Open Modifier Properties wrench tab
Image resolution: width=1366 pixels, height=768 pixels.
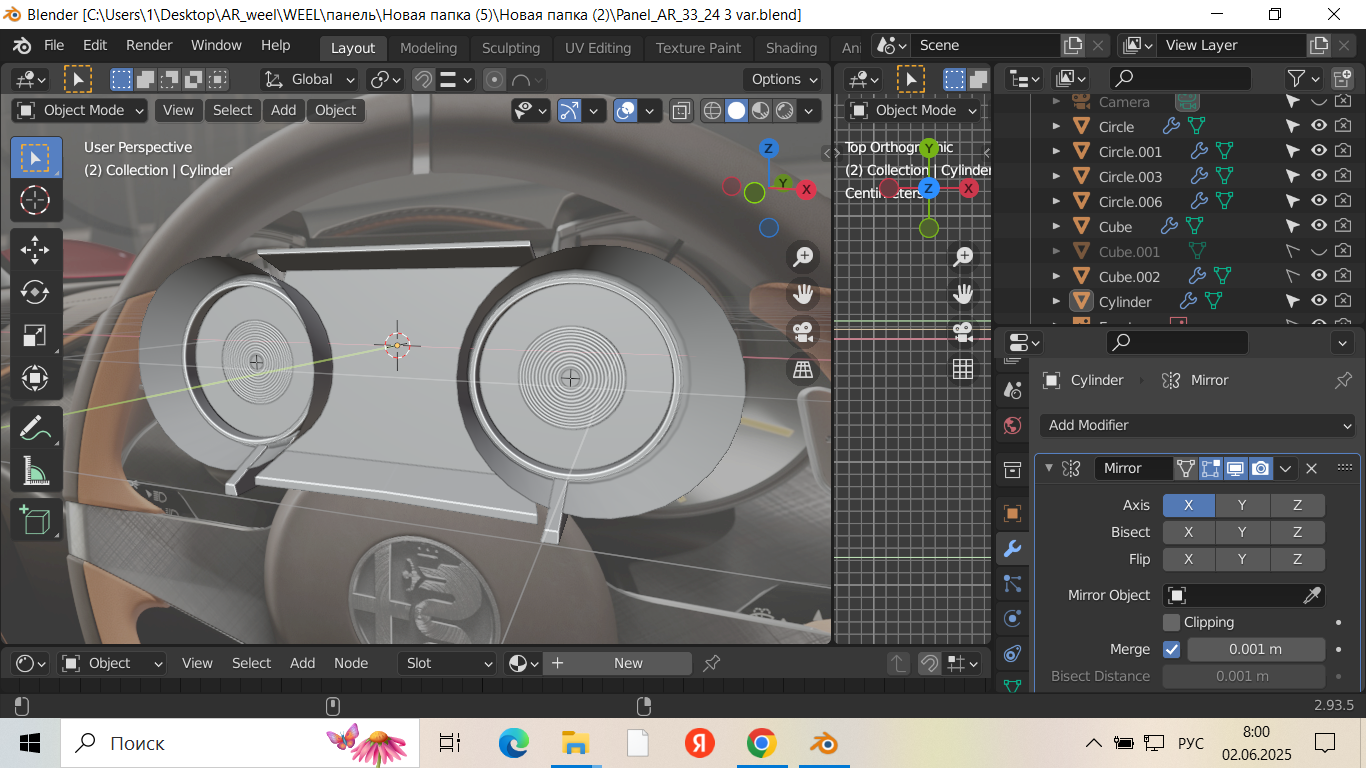[x=1012, y=548]
